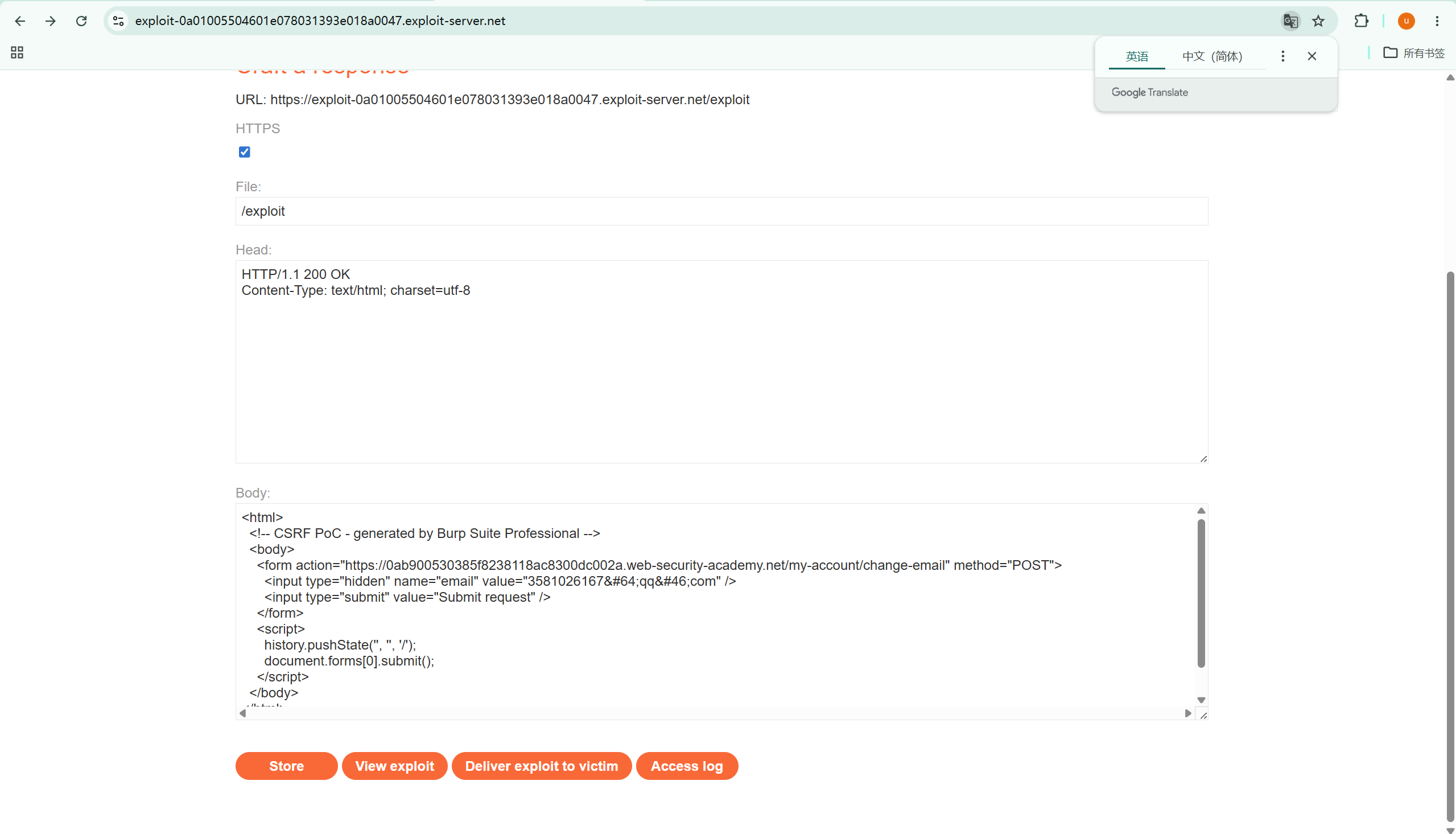Click the Head textarea resize handle
1456x834 pixels.
[x=1203, y=458]
